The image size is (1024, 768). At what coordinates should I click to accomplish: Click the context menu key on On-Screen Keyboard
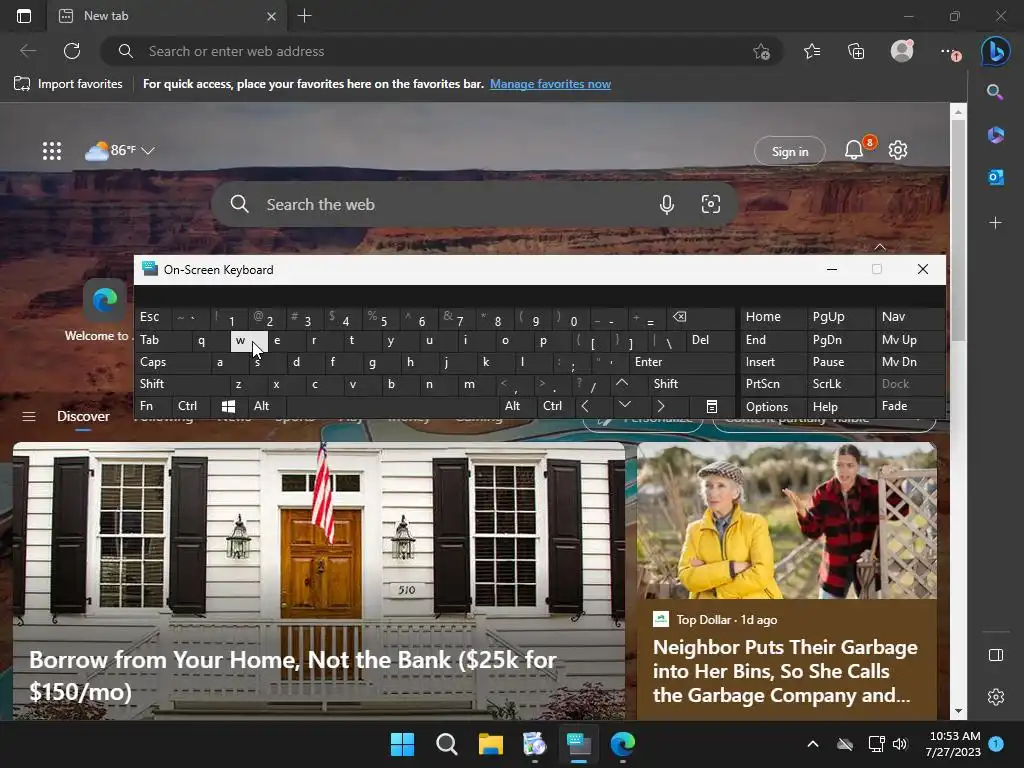(x=711, y=406)
